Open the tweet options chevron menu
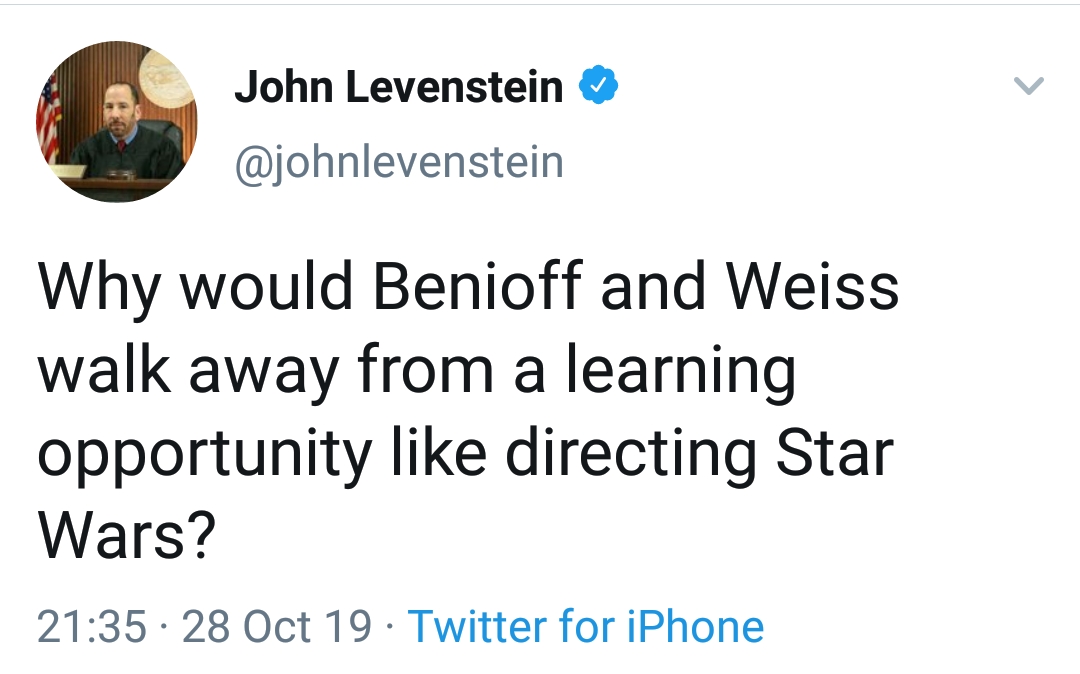 point(1029,87)
